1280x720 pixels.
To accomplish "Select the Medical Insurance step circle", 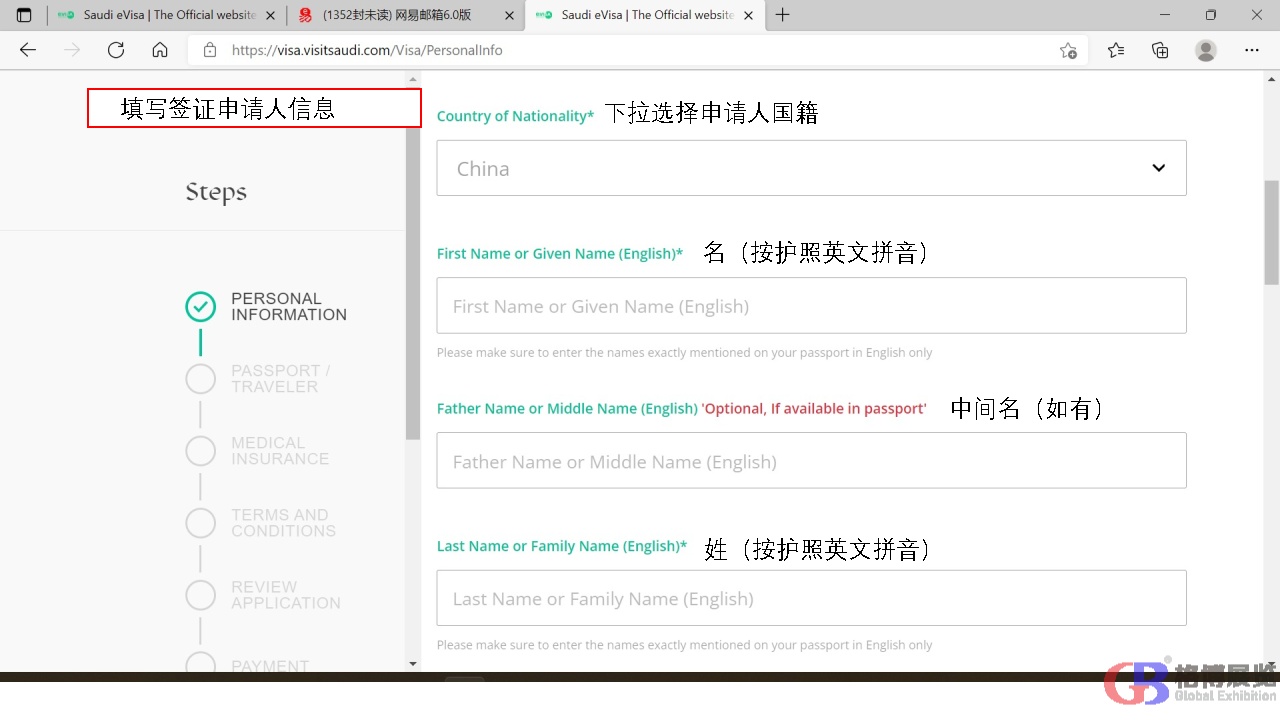I will tap(201, 451).
